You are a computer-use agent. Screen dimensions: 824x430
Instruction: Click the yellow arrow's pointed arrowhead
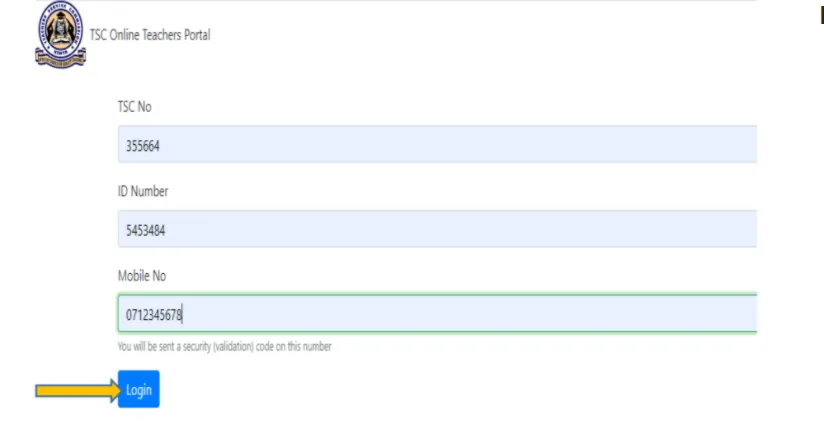pos(108,390)
